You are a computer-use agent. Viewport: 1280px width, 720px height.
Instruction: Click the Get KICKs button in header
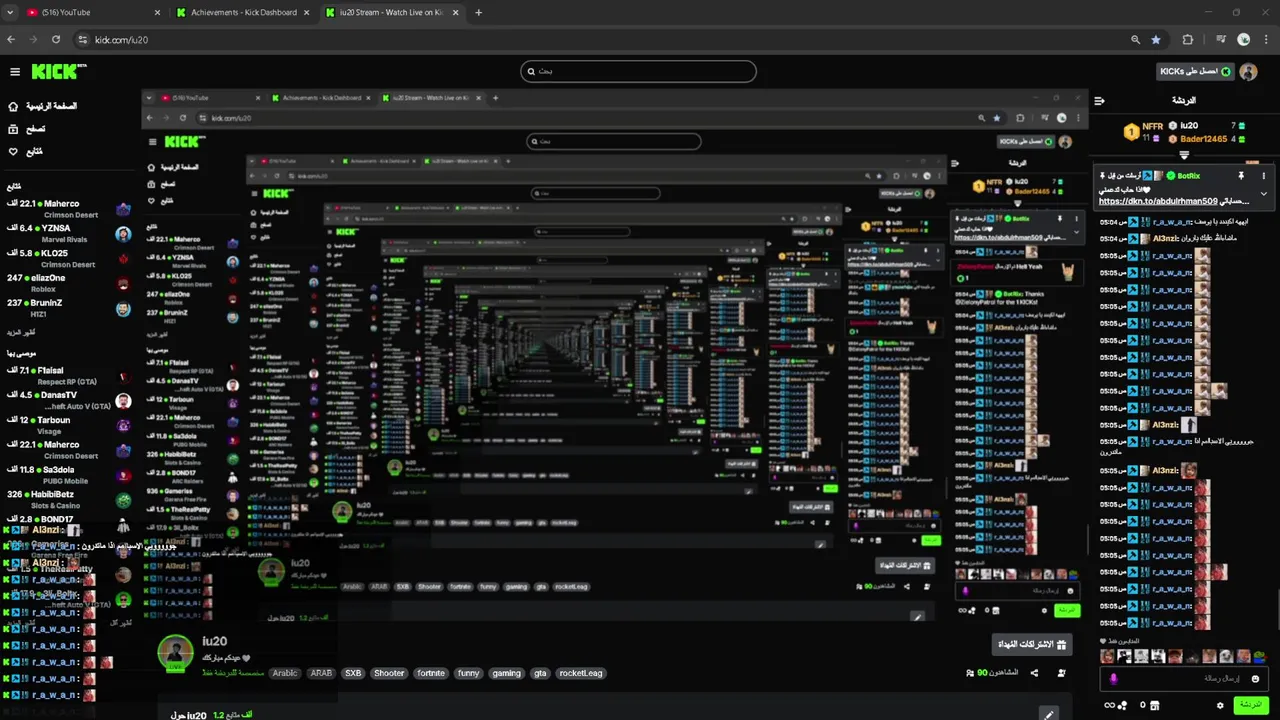(1195, 72)
